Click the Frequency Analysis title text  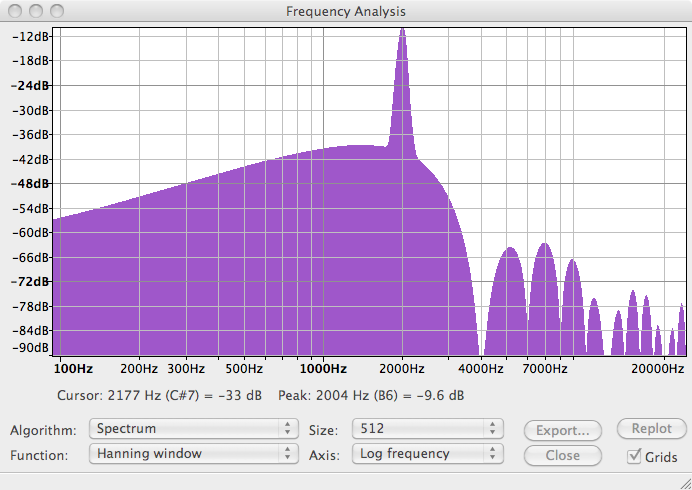coord(346,11)
